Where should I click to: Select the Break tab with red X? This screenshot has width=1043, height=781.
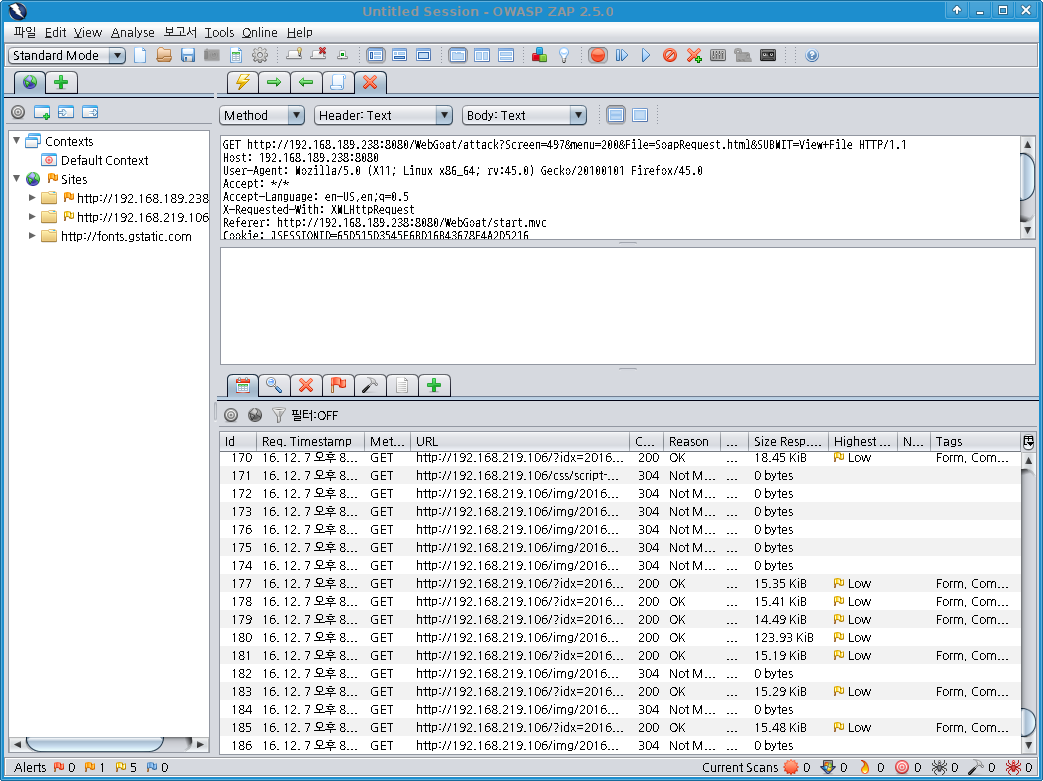tap(371, 82)
